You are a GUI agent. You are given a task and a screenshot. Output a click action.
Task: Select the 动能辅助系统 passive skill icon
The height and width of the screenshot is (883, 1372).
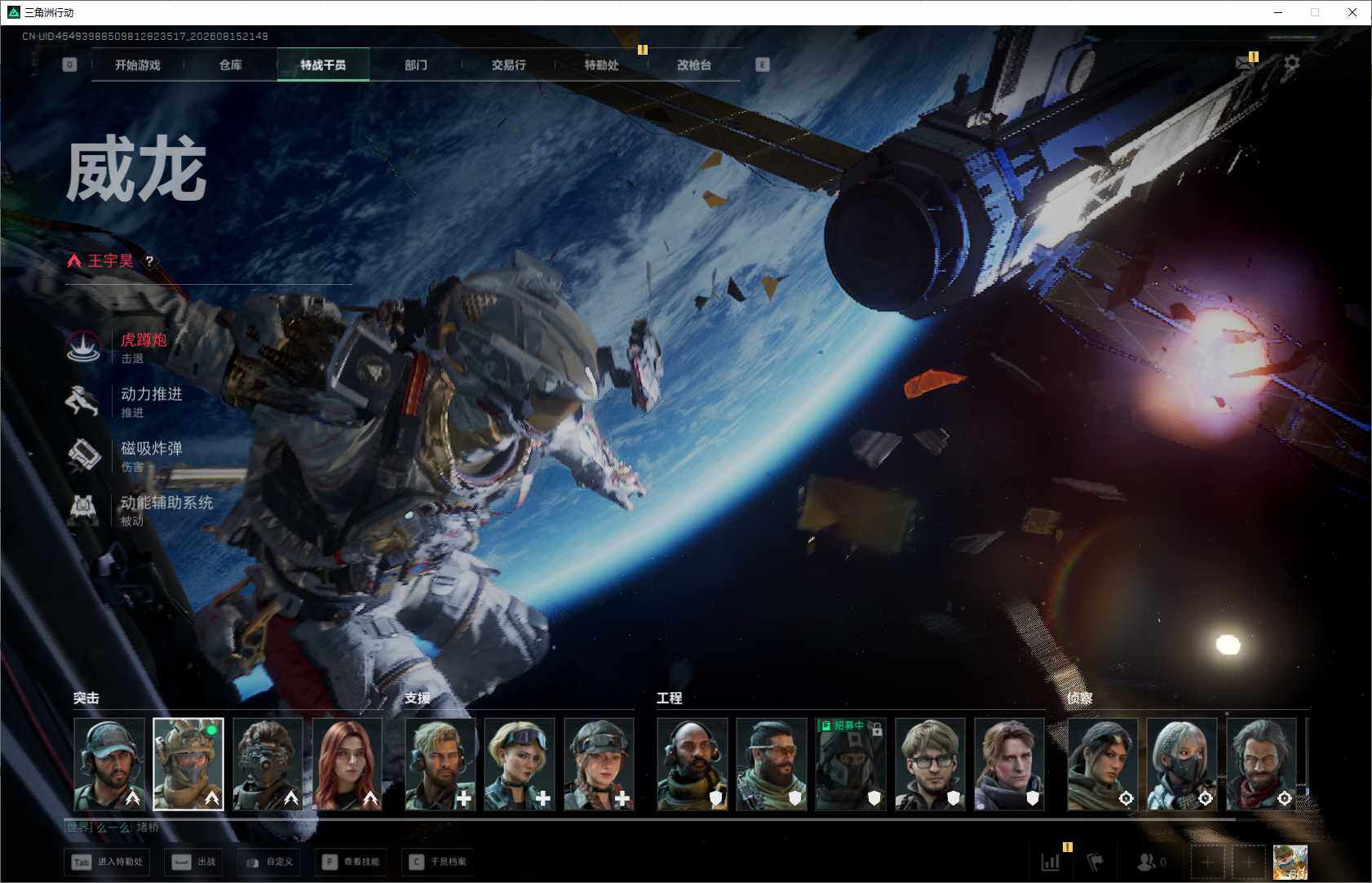point(82,509)
